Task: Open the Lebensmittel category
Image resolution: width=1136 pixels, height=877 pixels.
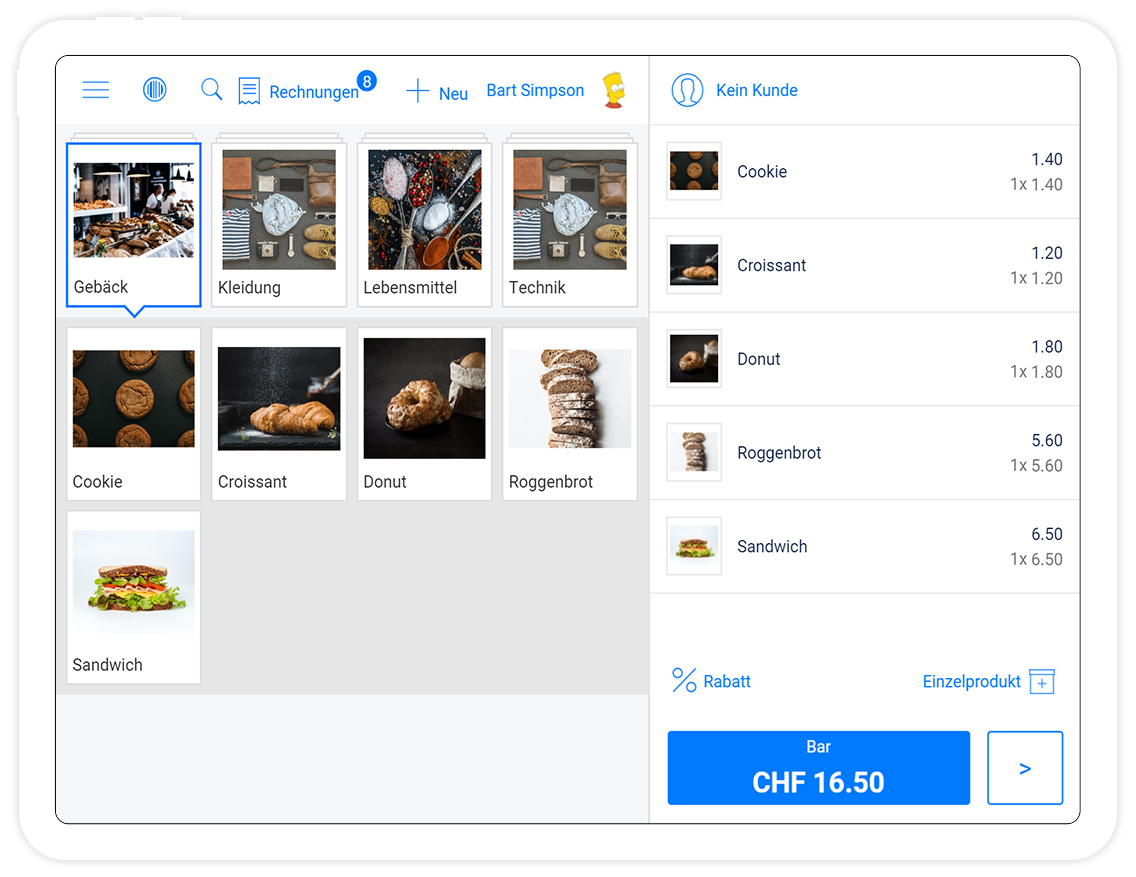Action: [424, 225]
